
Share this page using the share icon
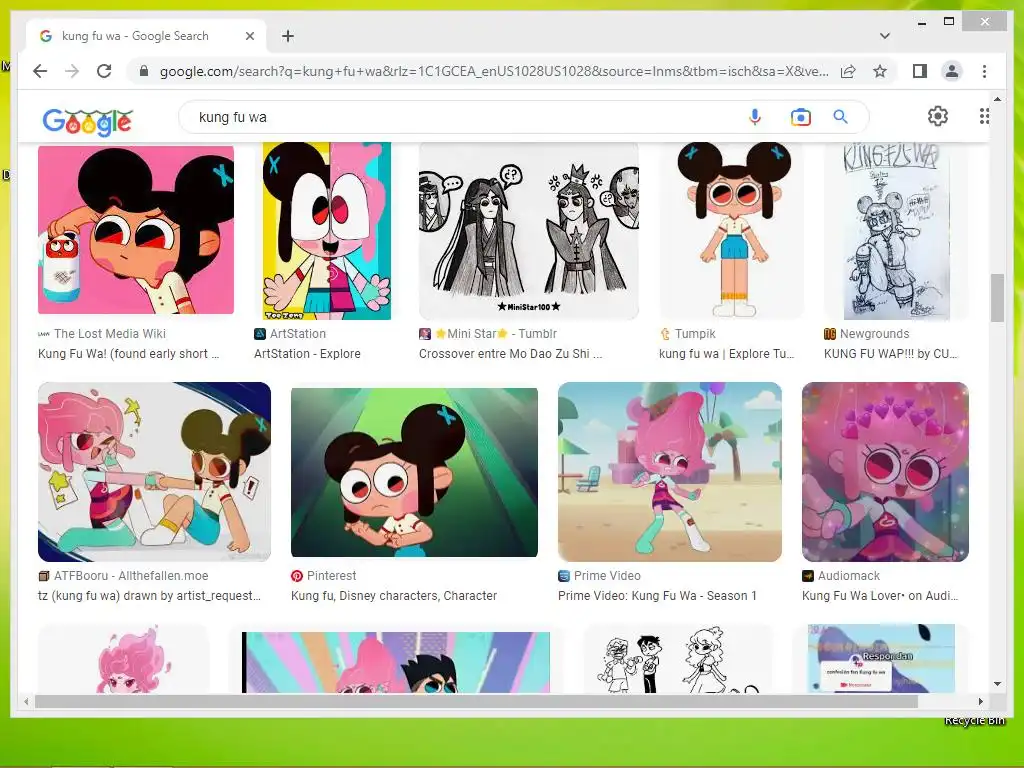pos(848,71)
